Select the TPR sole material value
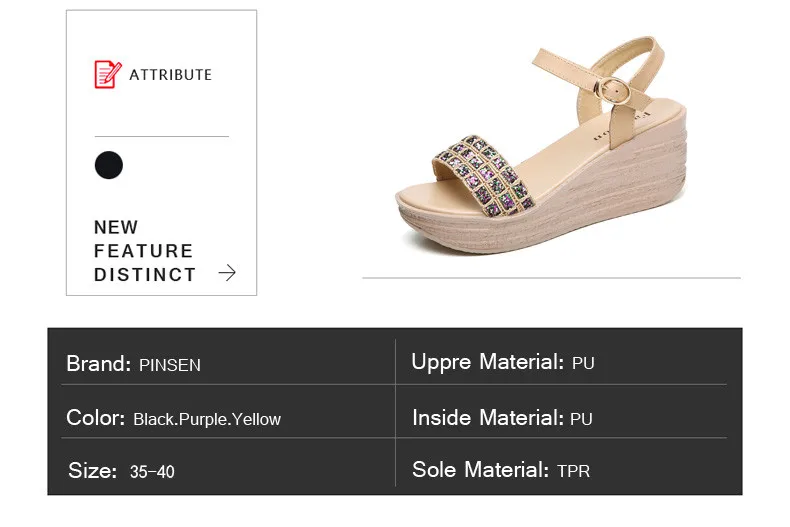 point(574,470)
